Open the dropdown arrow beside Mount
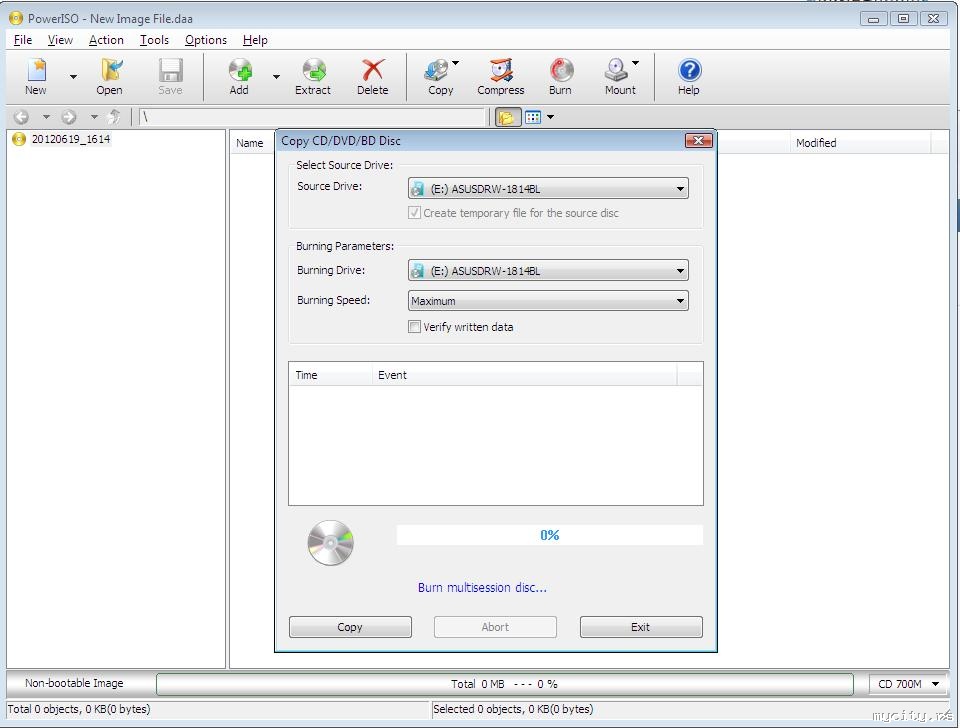Image resolution: width=960 pixels, height=728 pixels. pos(636,63)
